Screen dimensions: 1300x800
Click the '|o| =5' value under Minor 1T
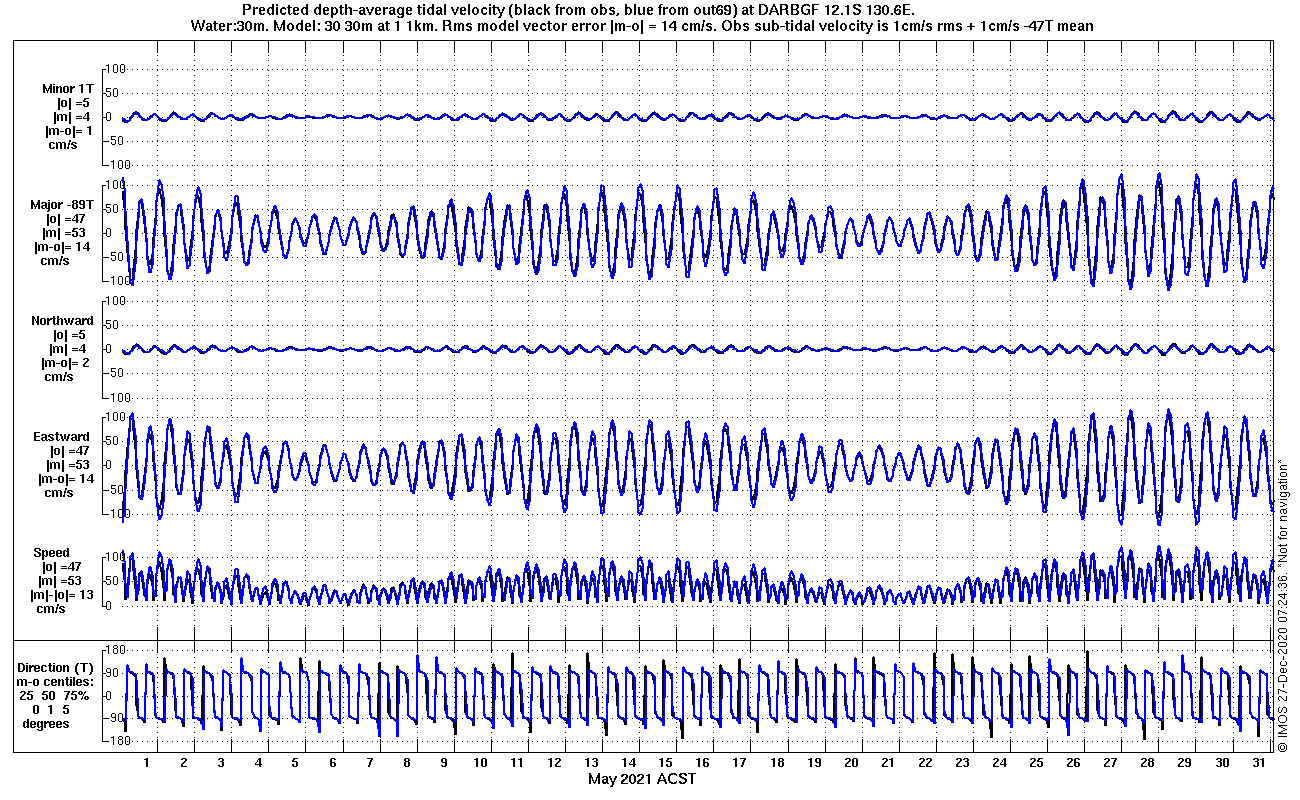tap(73, 103)
